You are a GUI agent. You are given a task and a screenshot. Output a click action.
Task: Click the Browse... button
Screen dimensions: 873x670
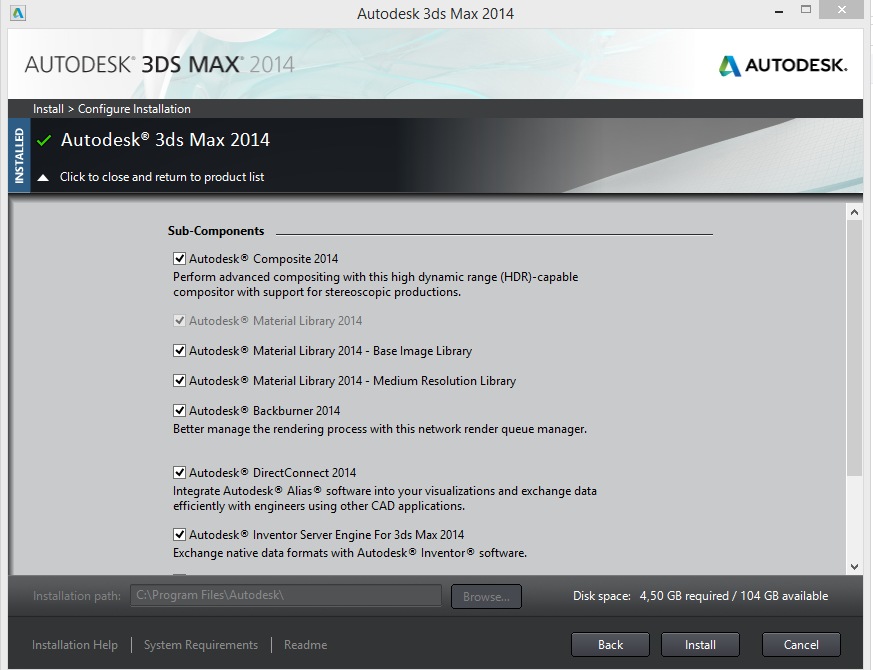click(486, 596)
